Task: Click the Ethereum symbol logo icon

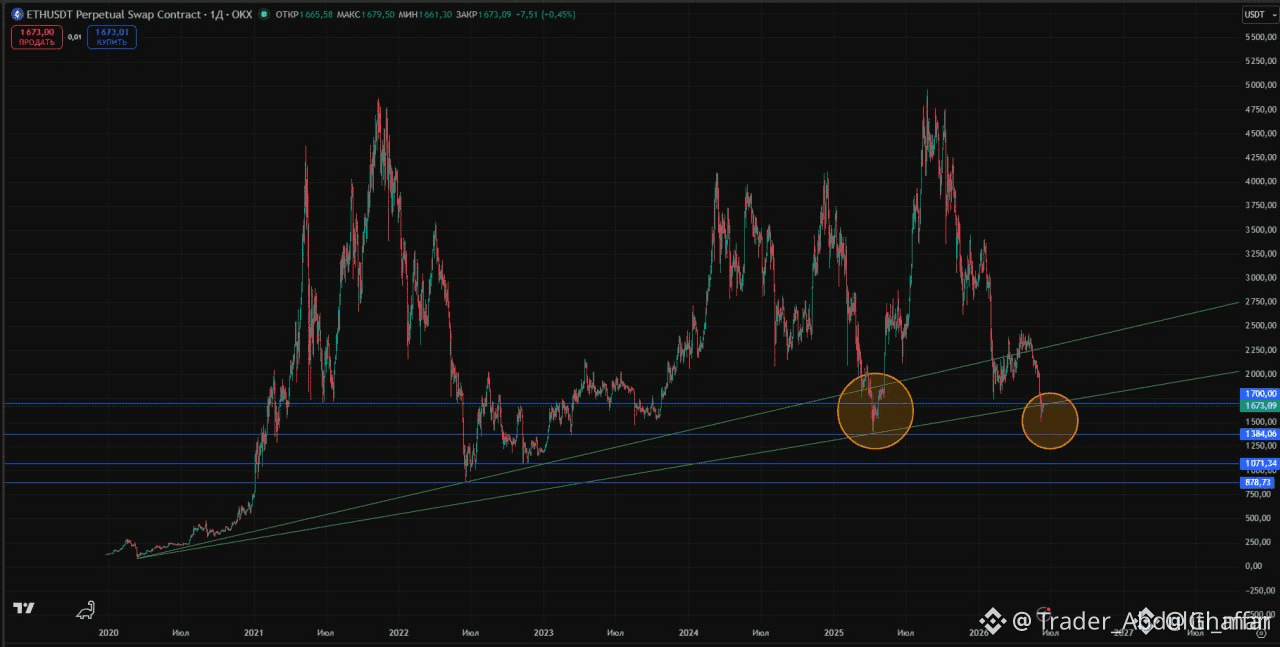Action: 17,15
